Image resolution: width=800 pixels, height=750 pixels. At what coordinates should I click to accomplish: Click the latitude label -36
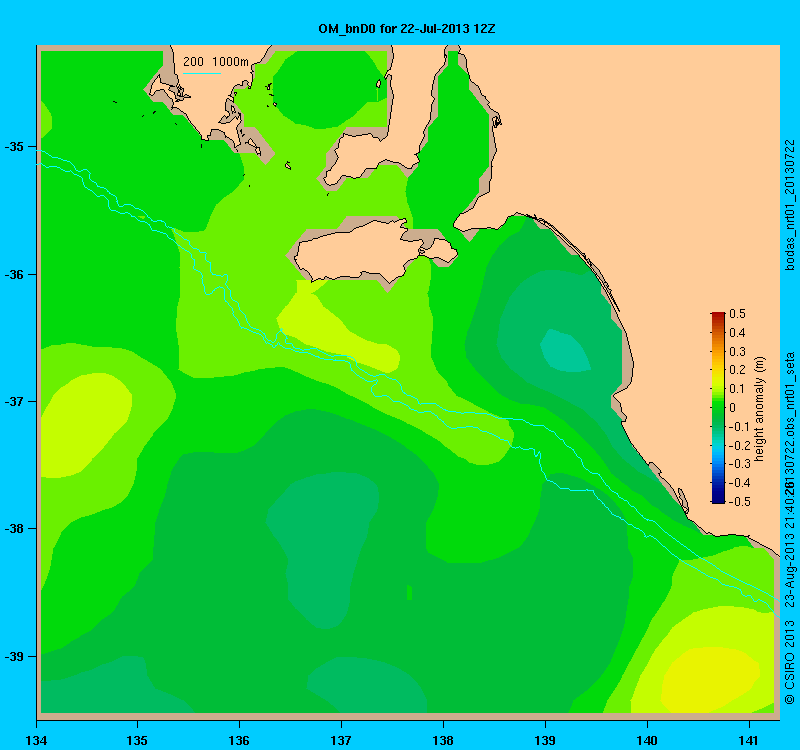pos(14,274)
